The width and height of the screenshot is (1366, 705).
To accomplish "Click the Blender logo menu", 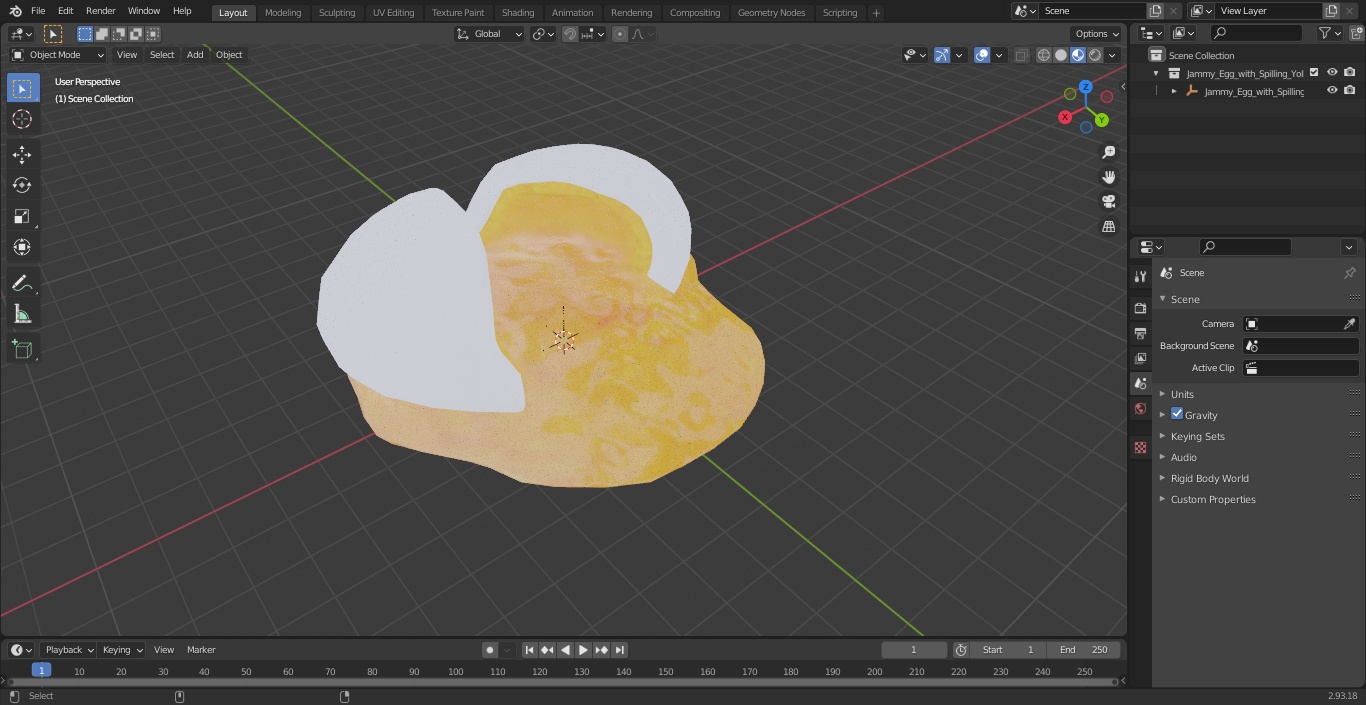I will pos(15,11).
